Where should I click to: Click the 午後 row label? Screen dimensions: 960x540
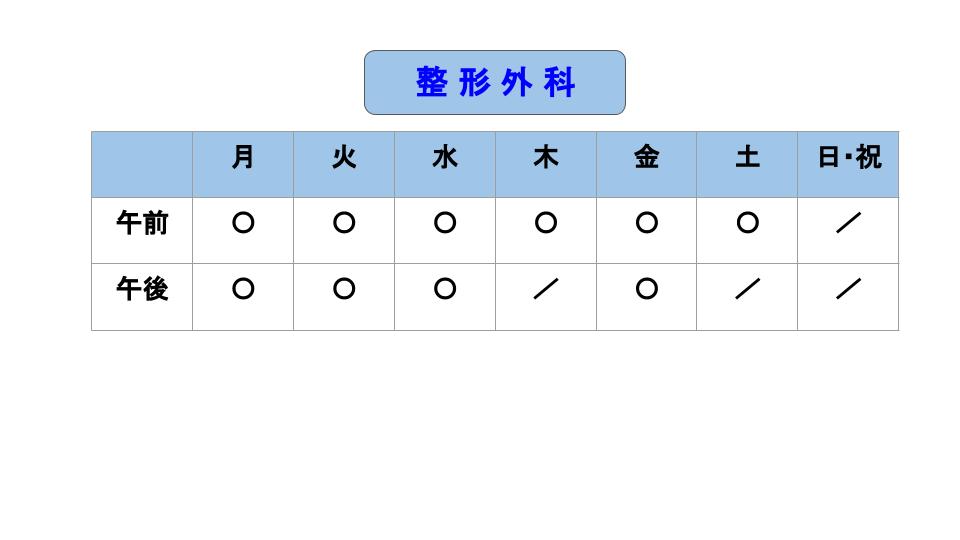pos(142,289)
